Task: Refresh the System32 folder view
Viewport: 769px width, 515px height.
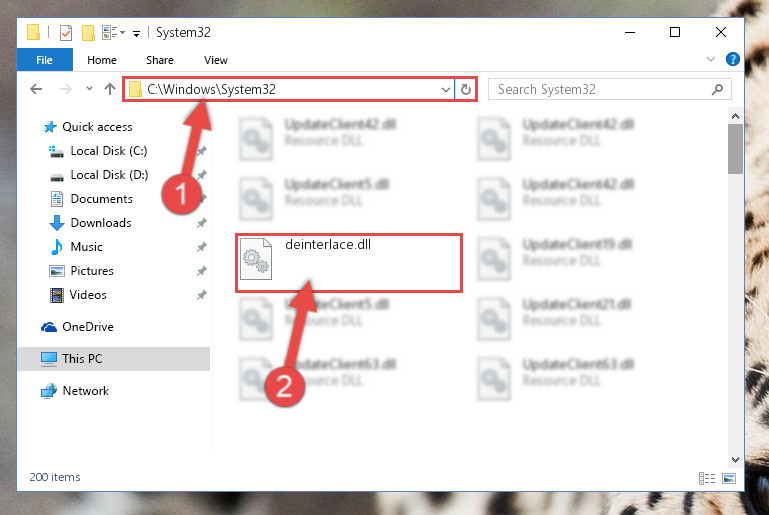Action: 465,89
